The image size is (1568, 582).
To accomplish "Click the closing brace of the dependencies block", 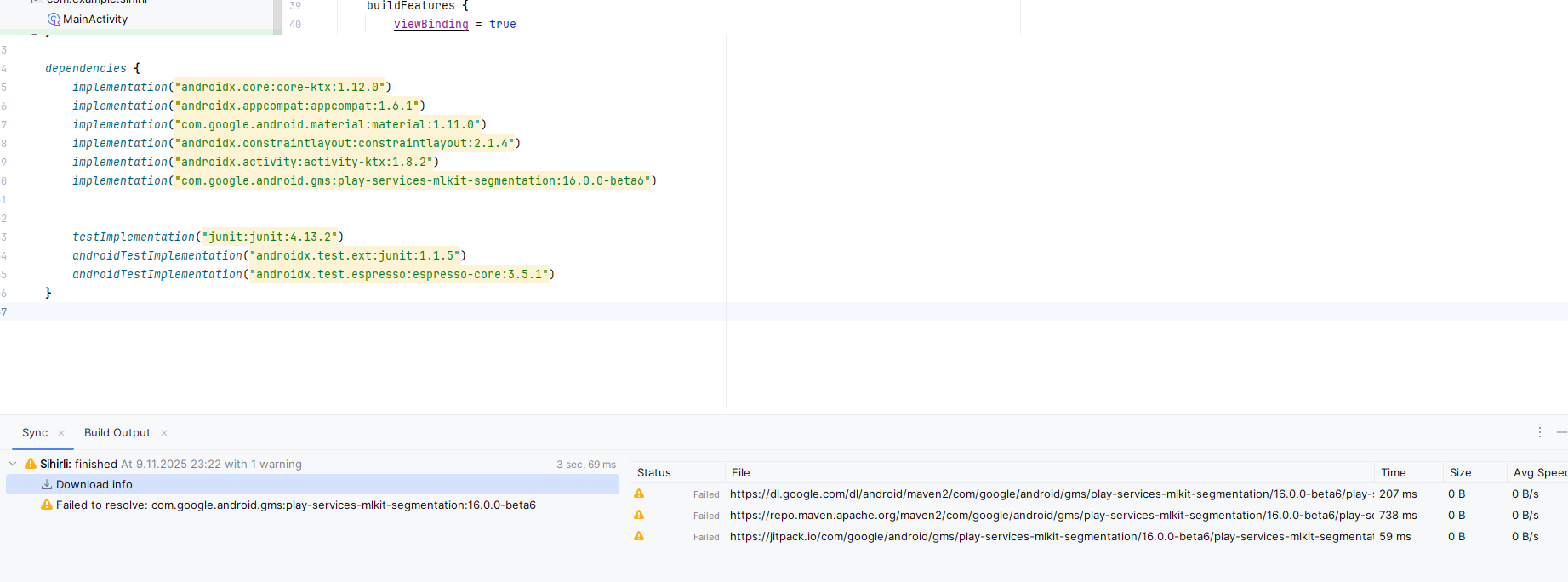I will tap(48, 293).
